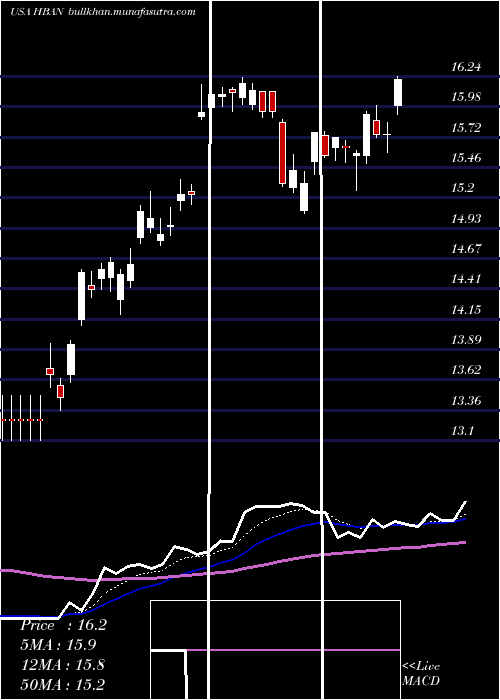Click the 15.2 price axis label
This screenshot has height=700, width=500.
coord(462,188)
